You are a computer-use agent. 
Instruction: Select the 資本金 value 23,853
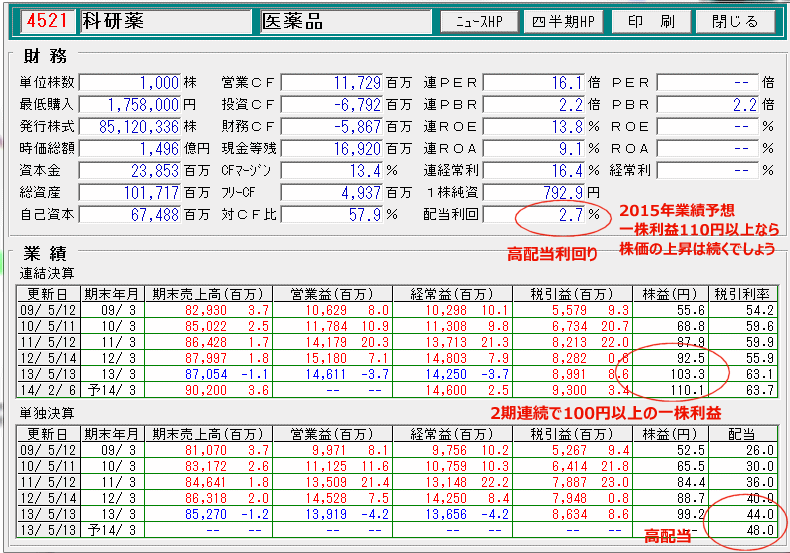click(129, 171)
